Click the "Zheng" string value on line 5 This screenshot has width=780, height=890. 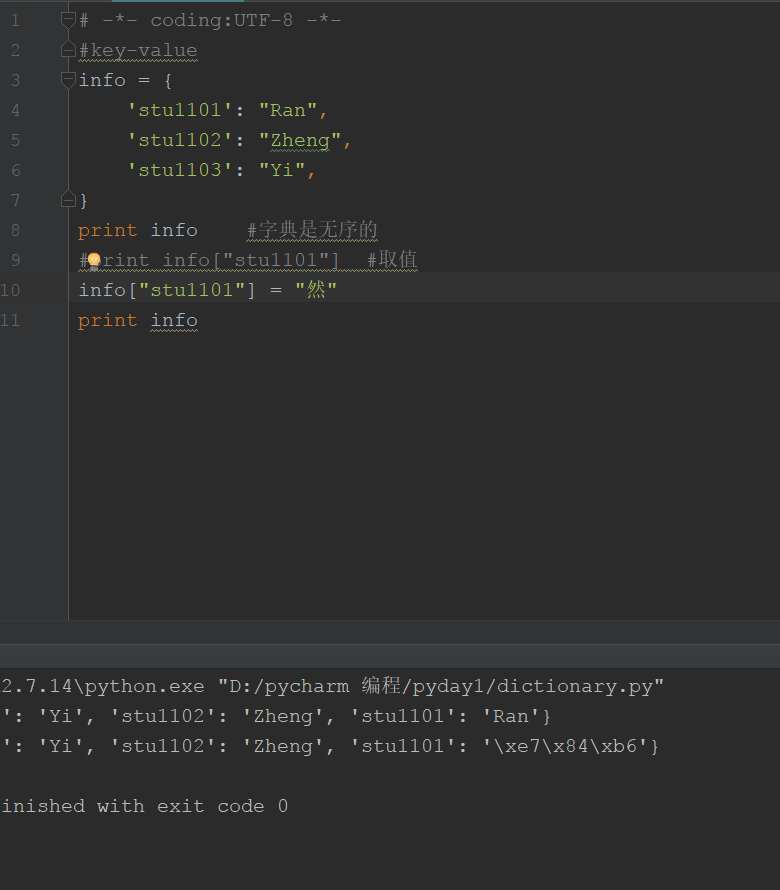click(300, 140)
